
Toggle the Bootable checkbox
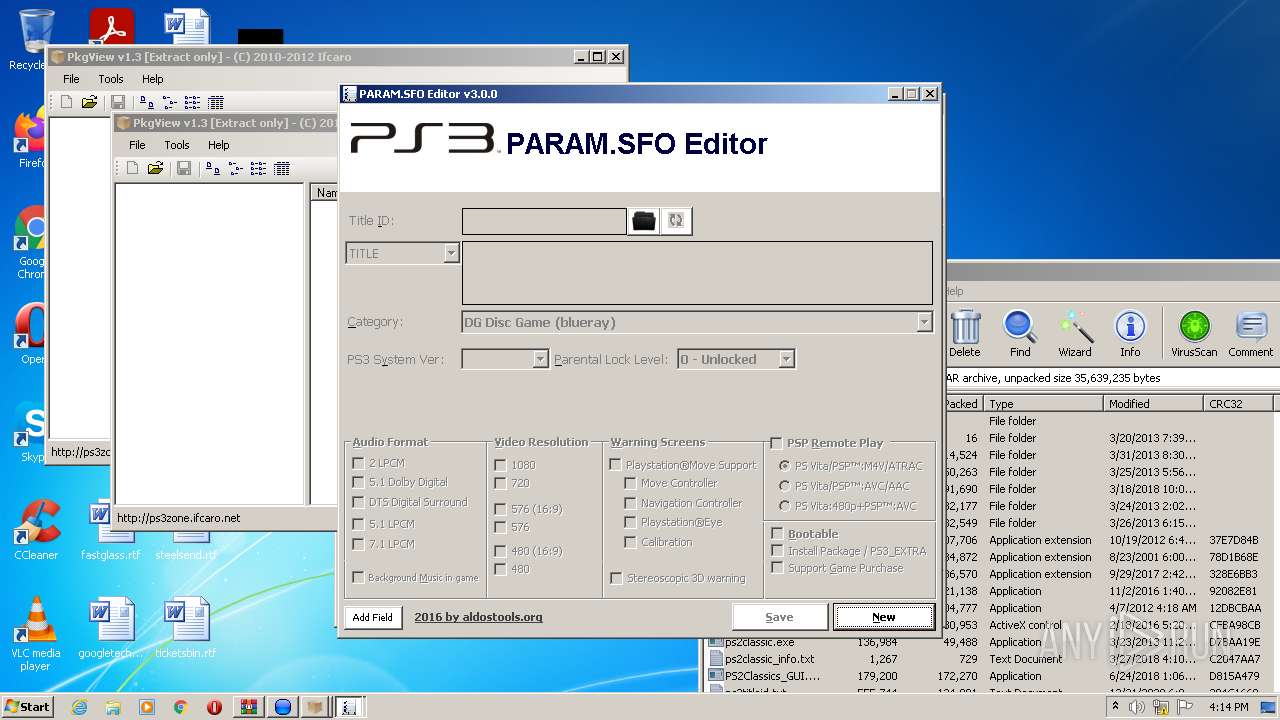(x=777, y=534)
